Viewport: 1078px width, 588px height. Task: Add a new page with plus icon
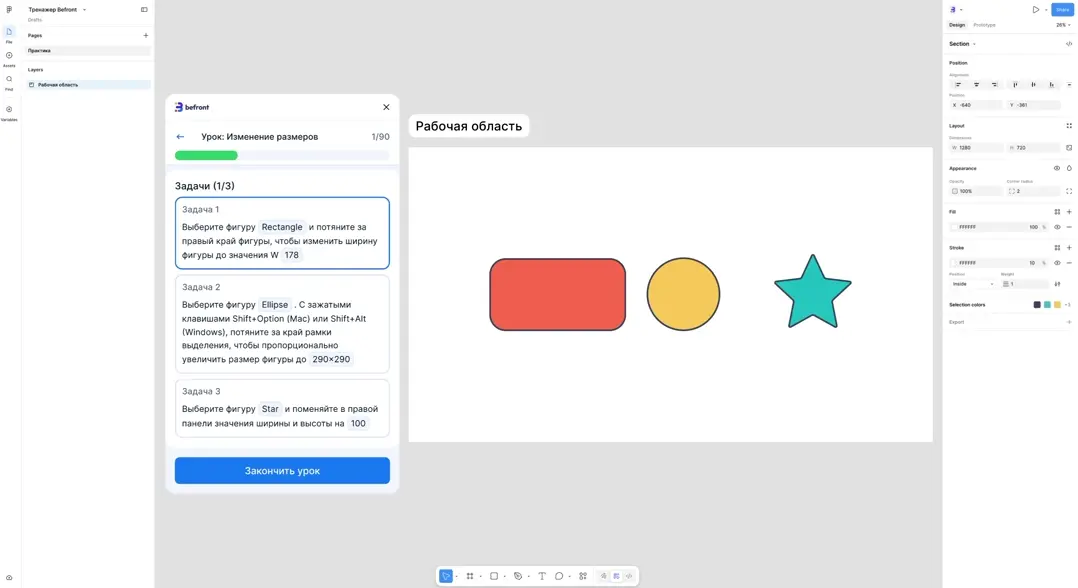[146, 35]
